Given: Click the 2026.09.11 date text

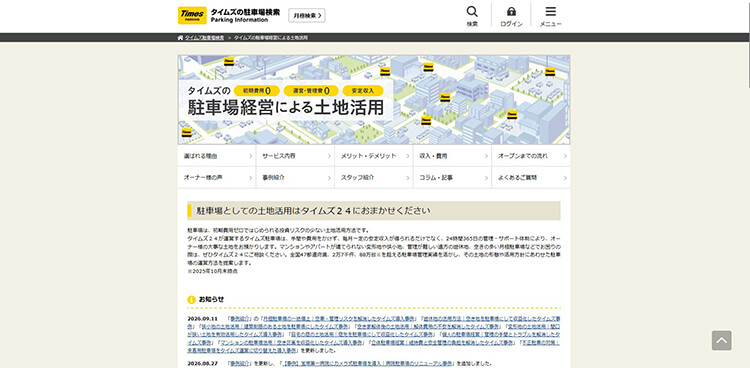Looking at the screenshot, I should [202, 319].
